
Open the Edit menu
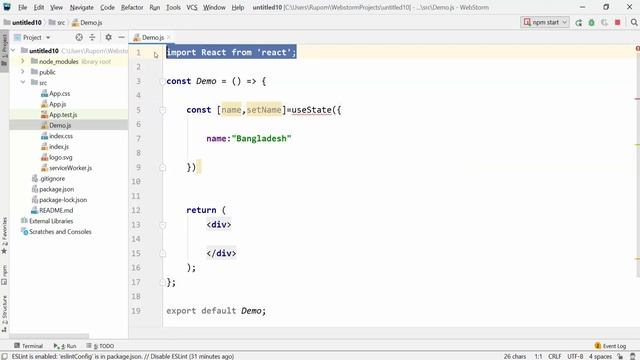coord(39,7)
